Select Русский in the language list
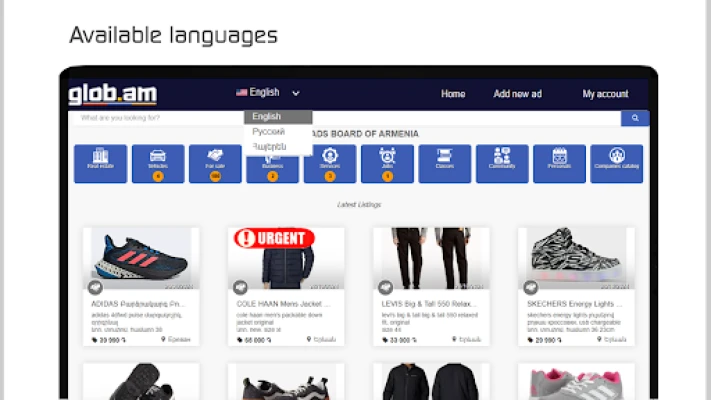The width and height of the screenshot is (711, 400). 268,132
